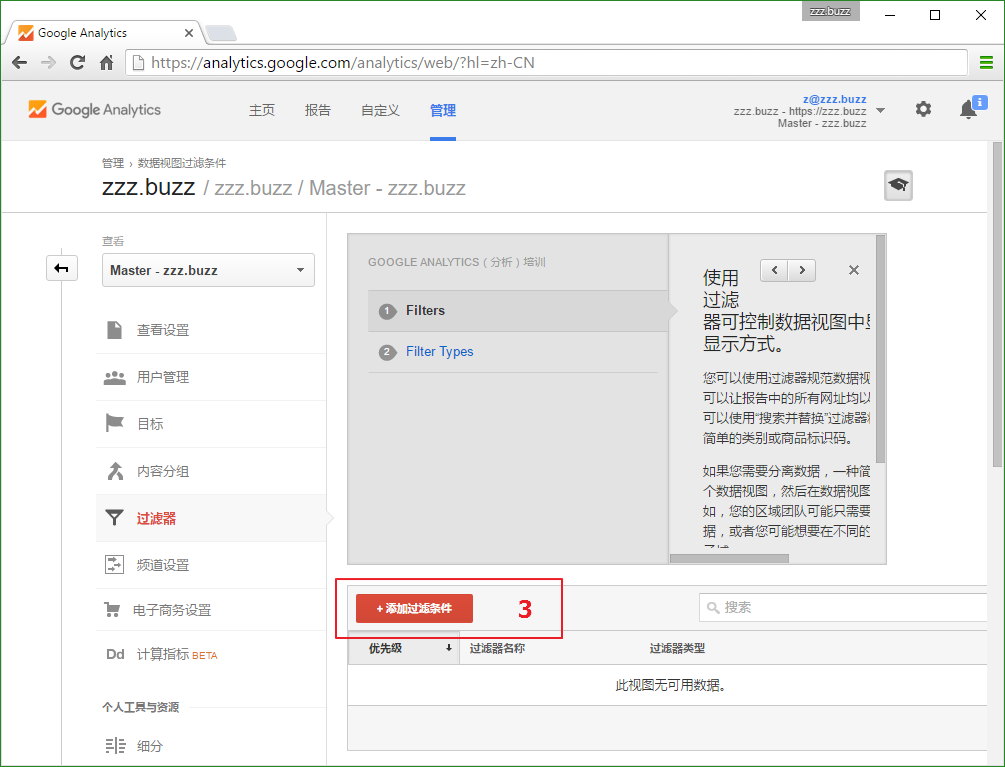Click the 频道设置 icon

coord(114,565)
